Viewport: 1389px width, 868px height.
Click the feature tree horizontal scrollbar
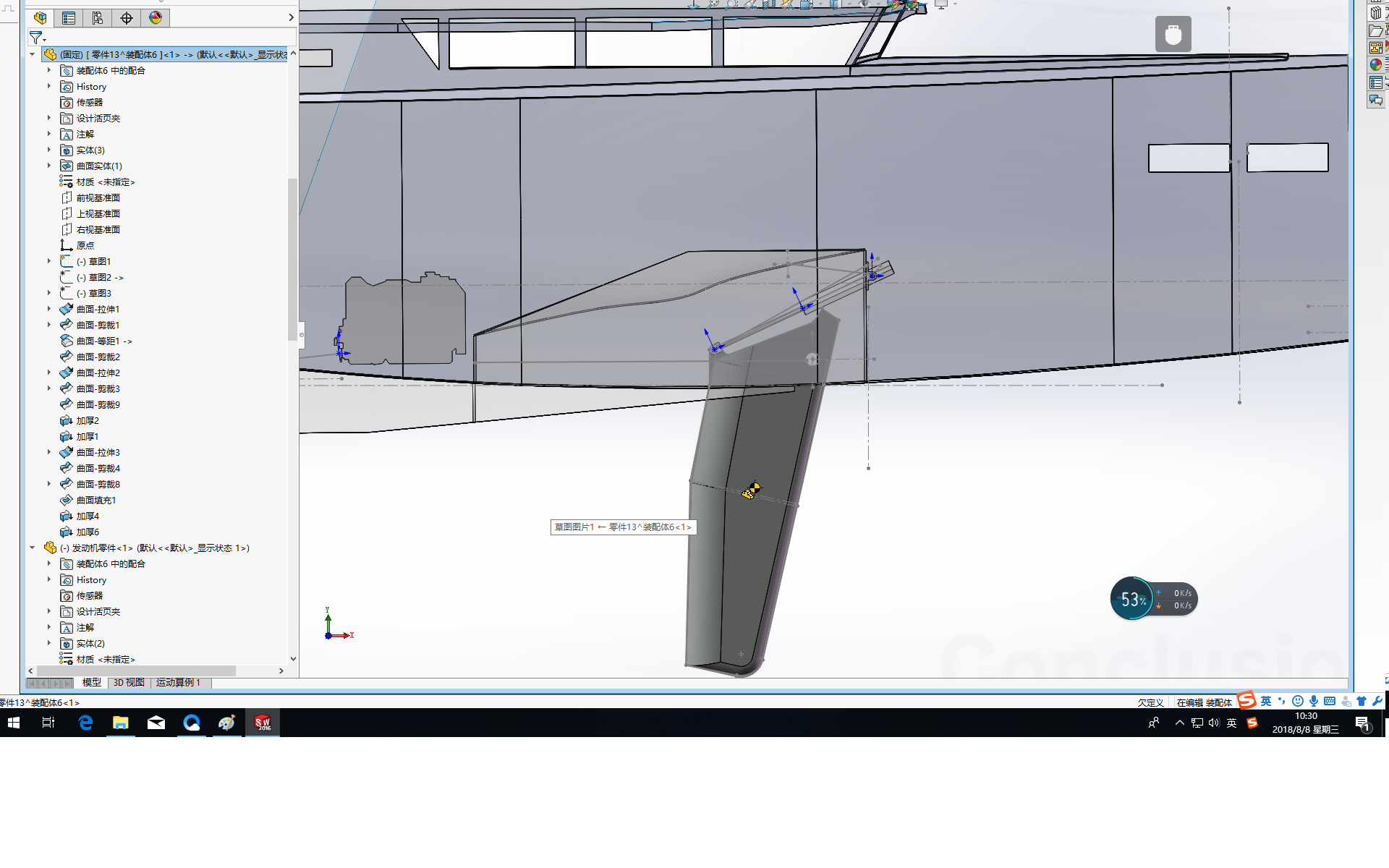point(136,671)
